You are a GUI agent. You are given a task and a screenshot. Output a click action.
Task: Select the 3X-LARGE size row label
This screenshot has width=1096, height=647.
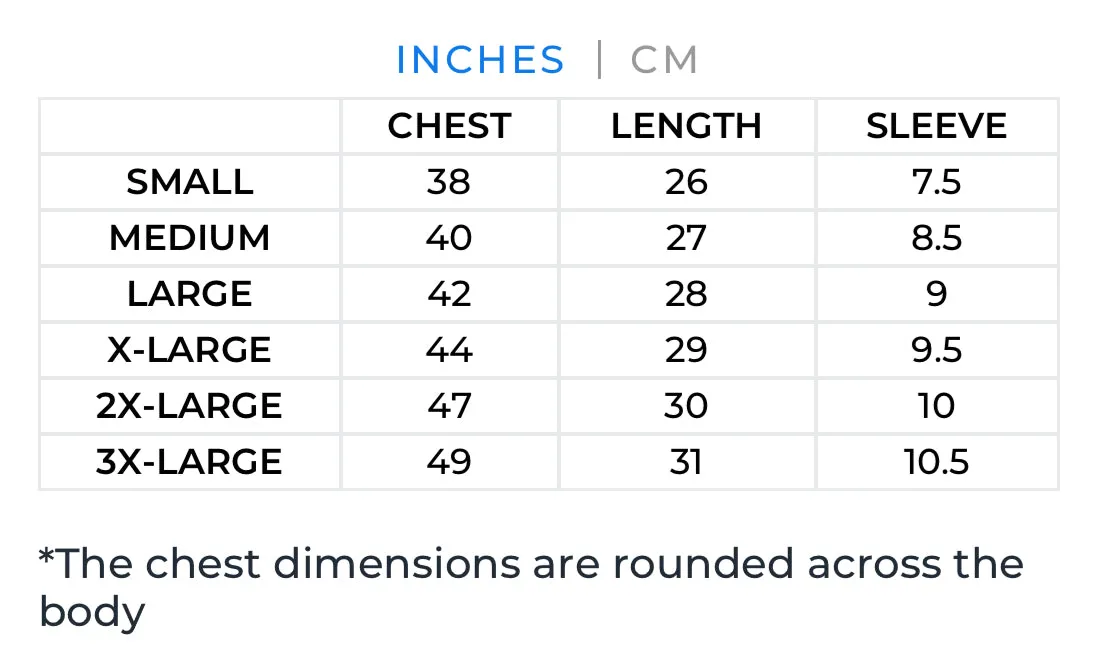(x=189, y=462)
